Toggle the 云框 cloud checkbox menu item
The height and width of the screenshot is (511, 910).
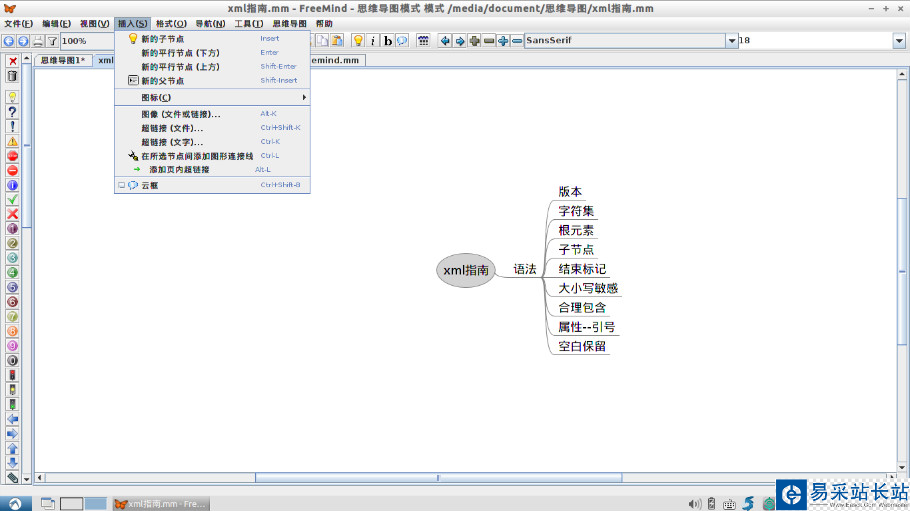(x=212, y=185)
